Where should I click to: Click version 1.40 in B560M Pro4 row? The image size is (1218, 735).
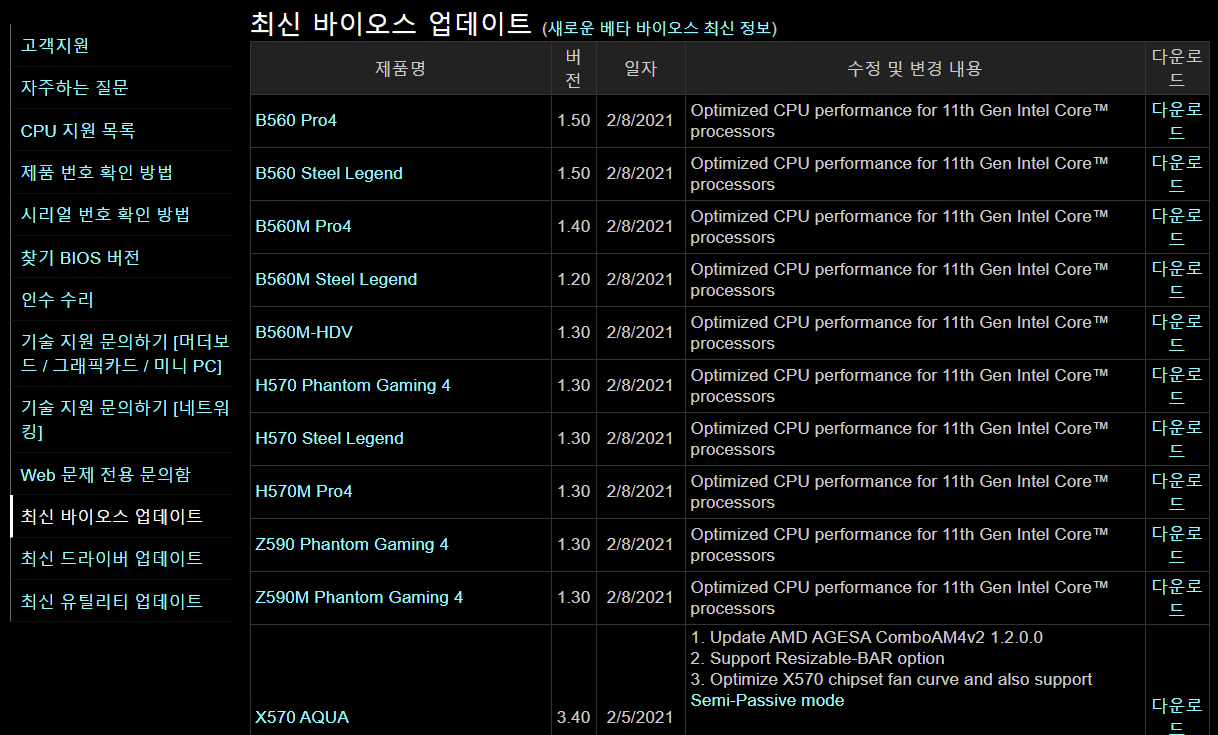(x=574, y=226)
